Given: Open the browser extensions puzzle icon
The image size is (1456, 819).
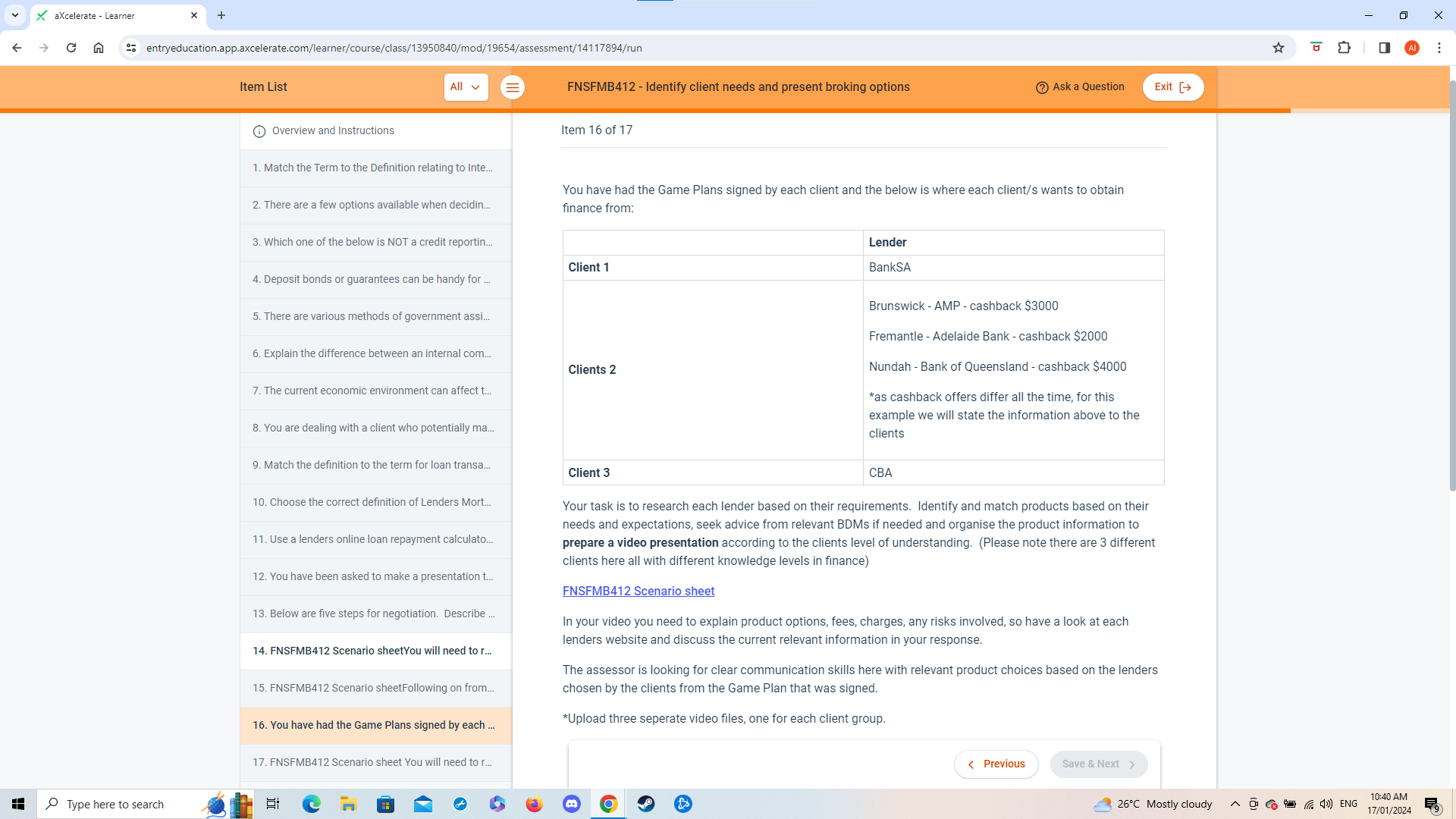Looking at the screenshot, I should click(x=1345, y=48).
